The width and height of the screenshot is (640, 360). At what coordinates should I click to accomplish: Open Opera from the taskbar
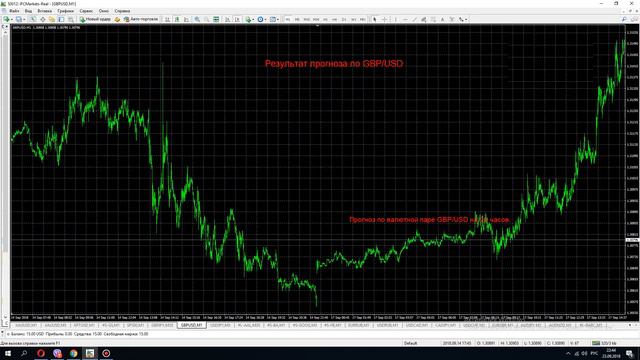(41, 353)
